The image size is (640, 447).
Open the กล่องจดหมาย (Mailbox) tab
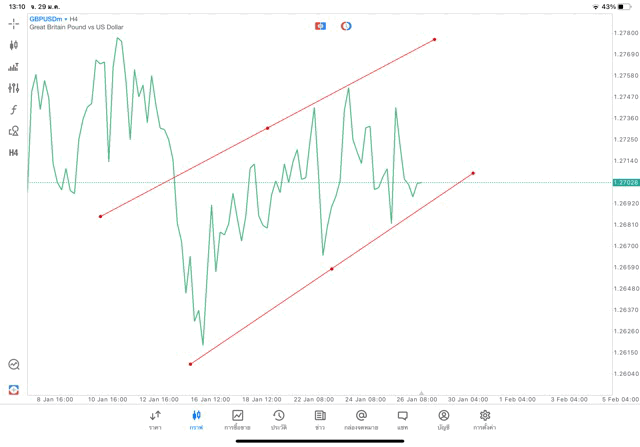click(x=361, y=419)
